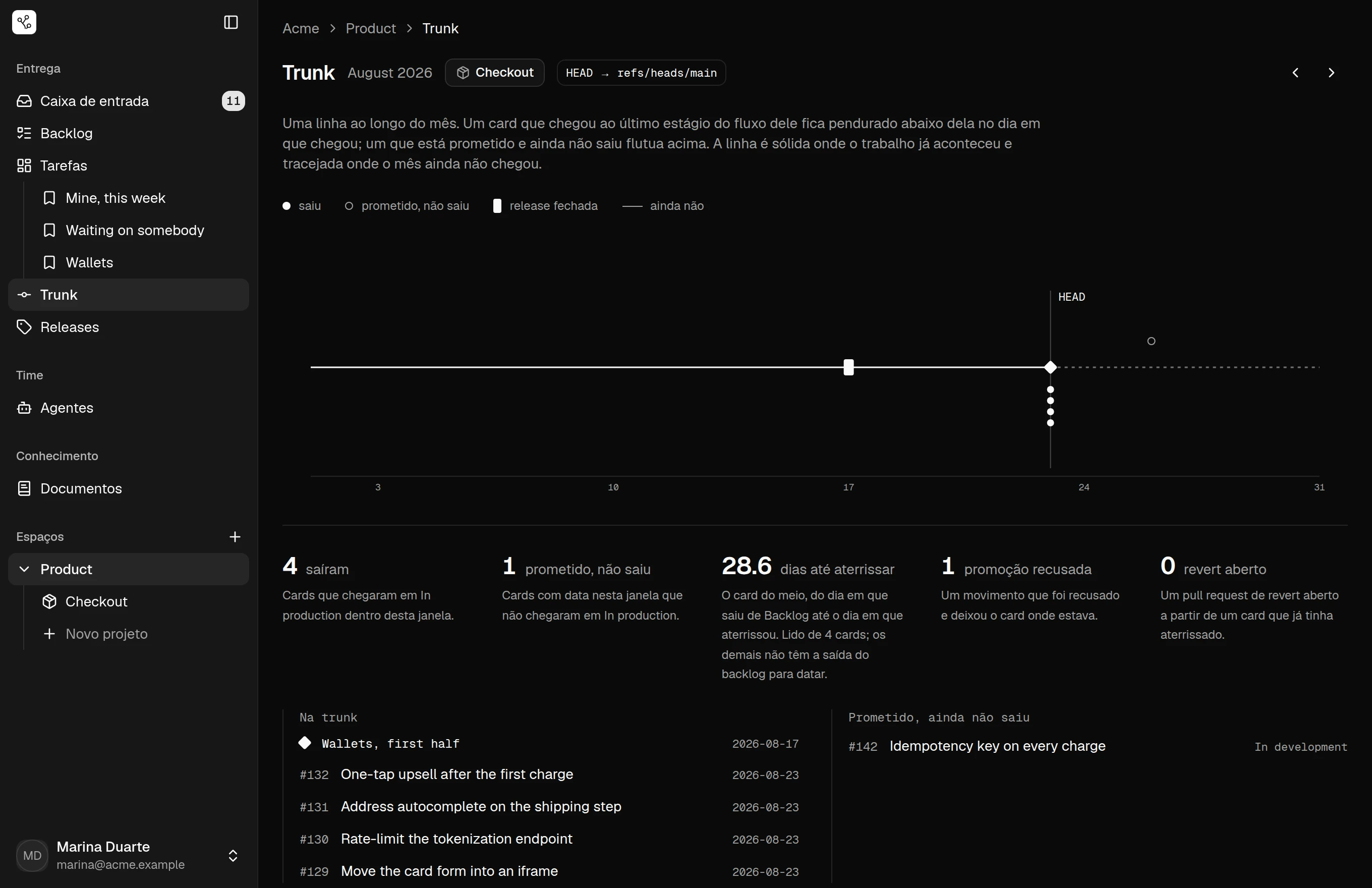Click the promised hollow circle above the line

coord(1151,342)
